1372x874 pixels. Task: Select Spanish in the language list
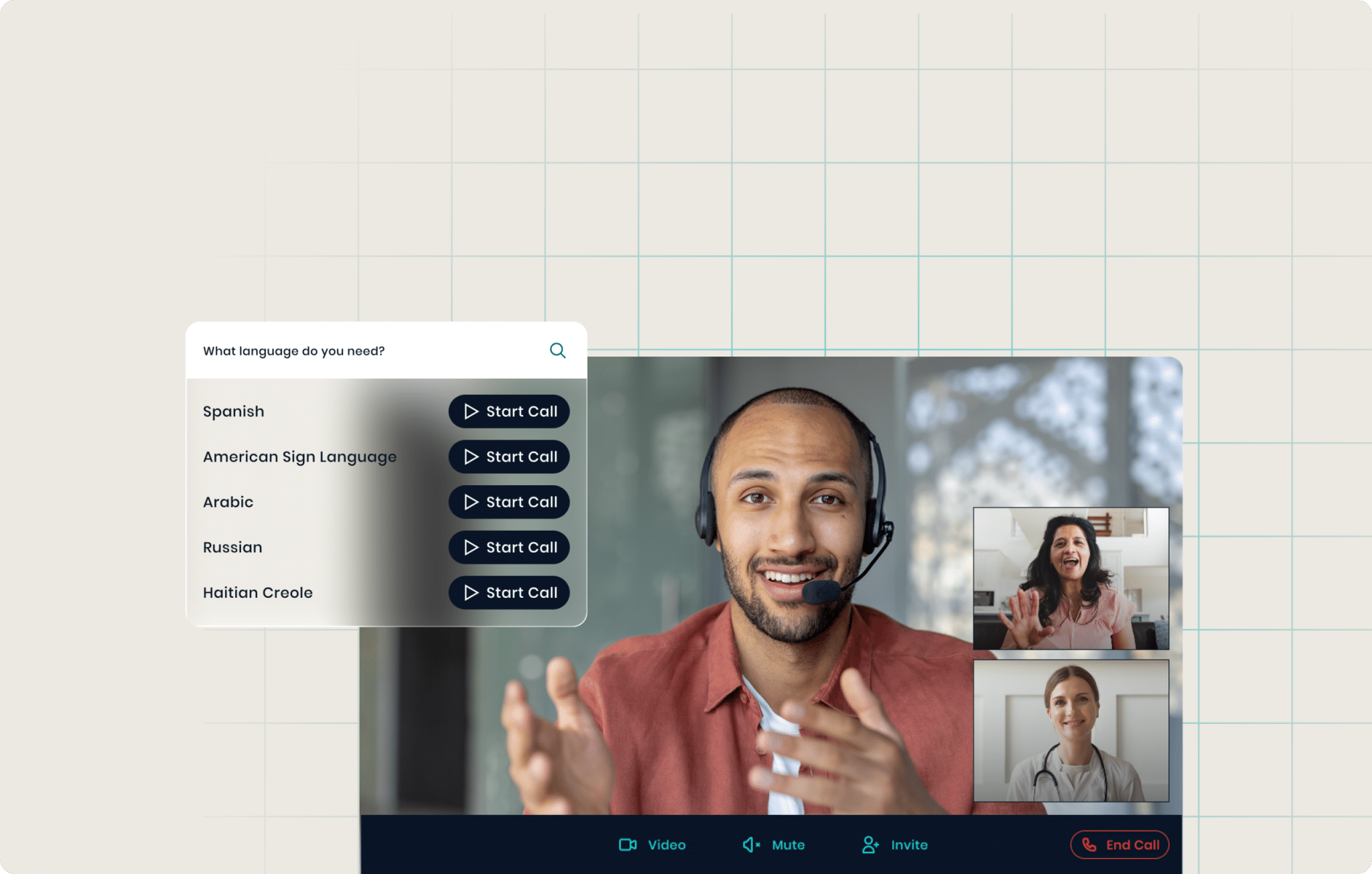click(x=233, y=412)
